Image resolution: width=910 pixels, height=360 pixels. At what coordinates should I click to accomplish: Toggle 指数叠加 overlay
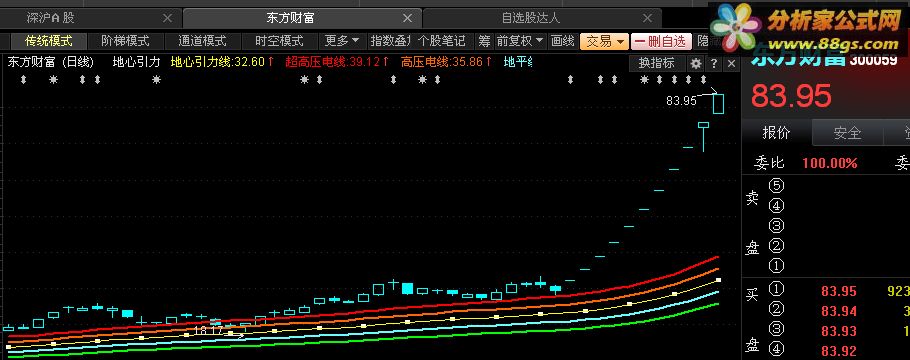coord(390,41)
